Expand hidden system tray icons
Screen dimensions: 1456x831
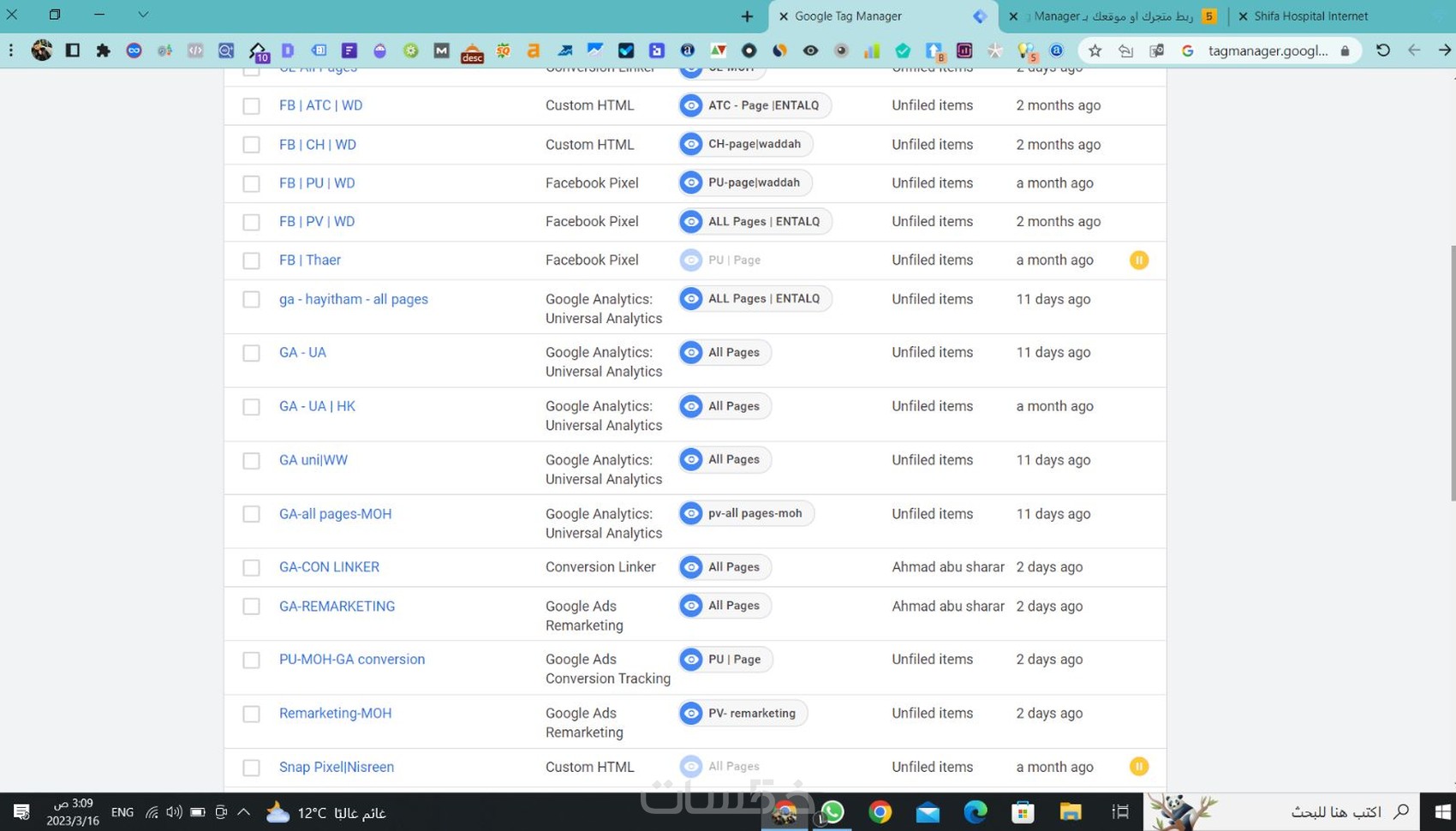244,811
